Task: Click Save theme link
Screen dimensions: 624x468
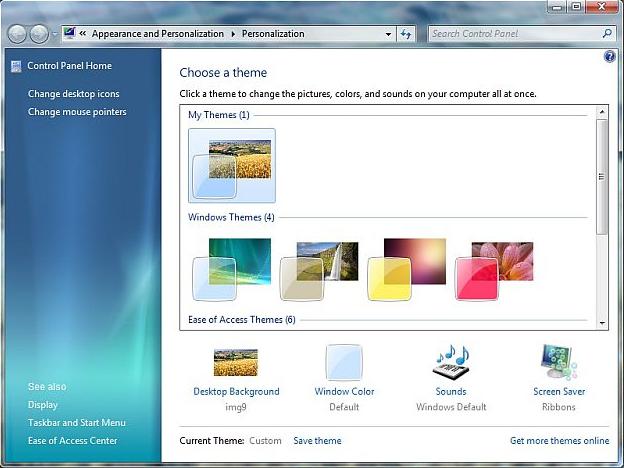Action: tap(317, 441)
